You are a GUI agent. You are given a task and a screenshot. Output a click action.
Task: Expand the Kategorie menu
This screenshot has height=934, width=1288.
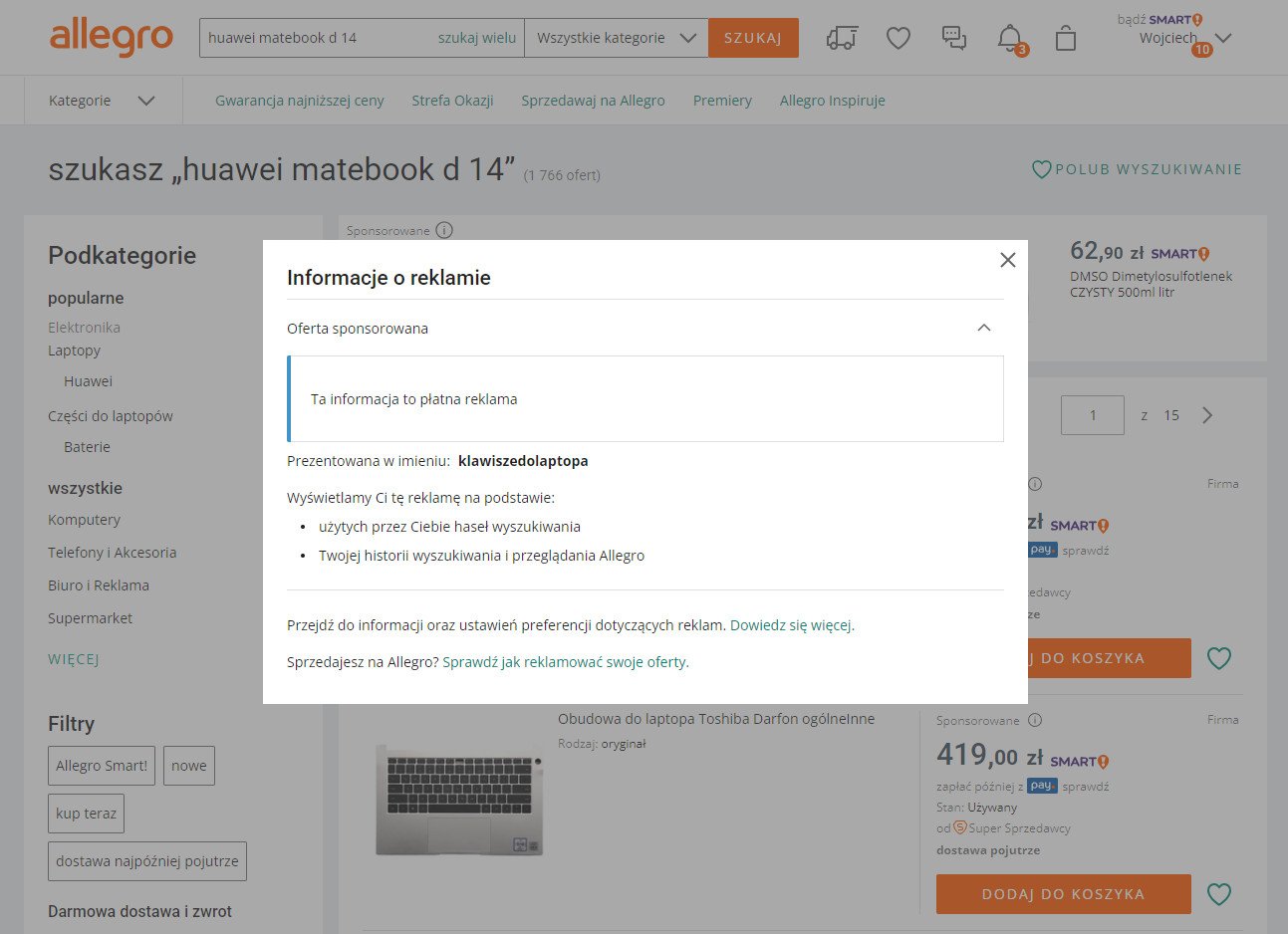(x=102, y=101)
